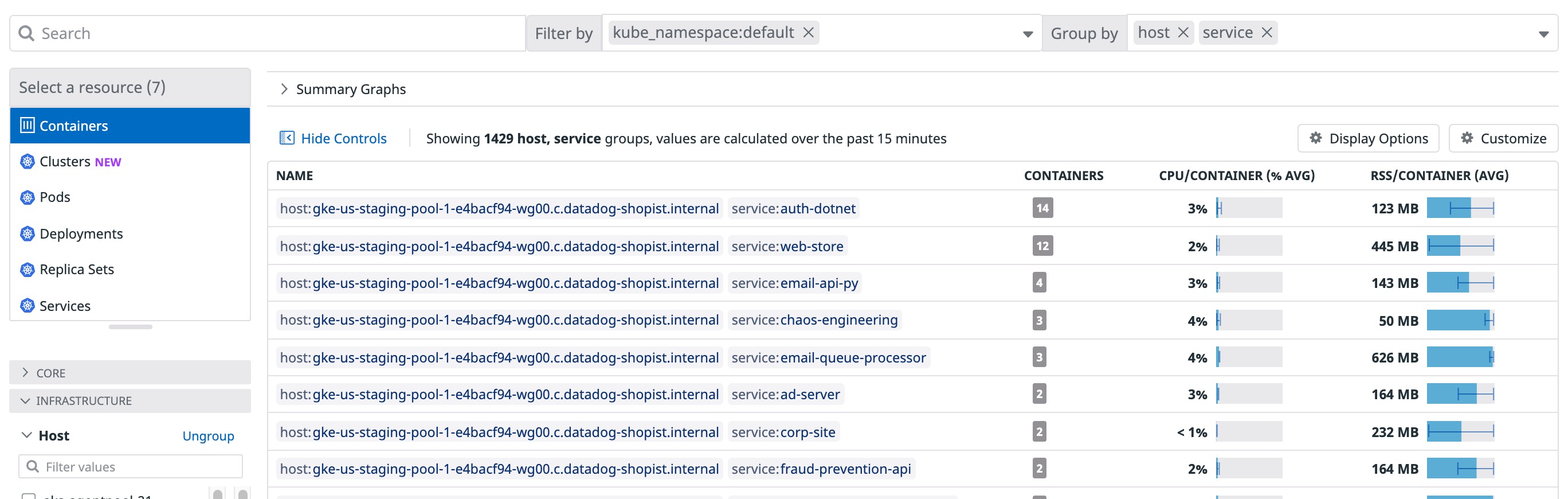Click the host tag in the auth-dotnet row
Viewport: 1568px width, 499px height.
[x=499, y=208]
